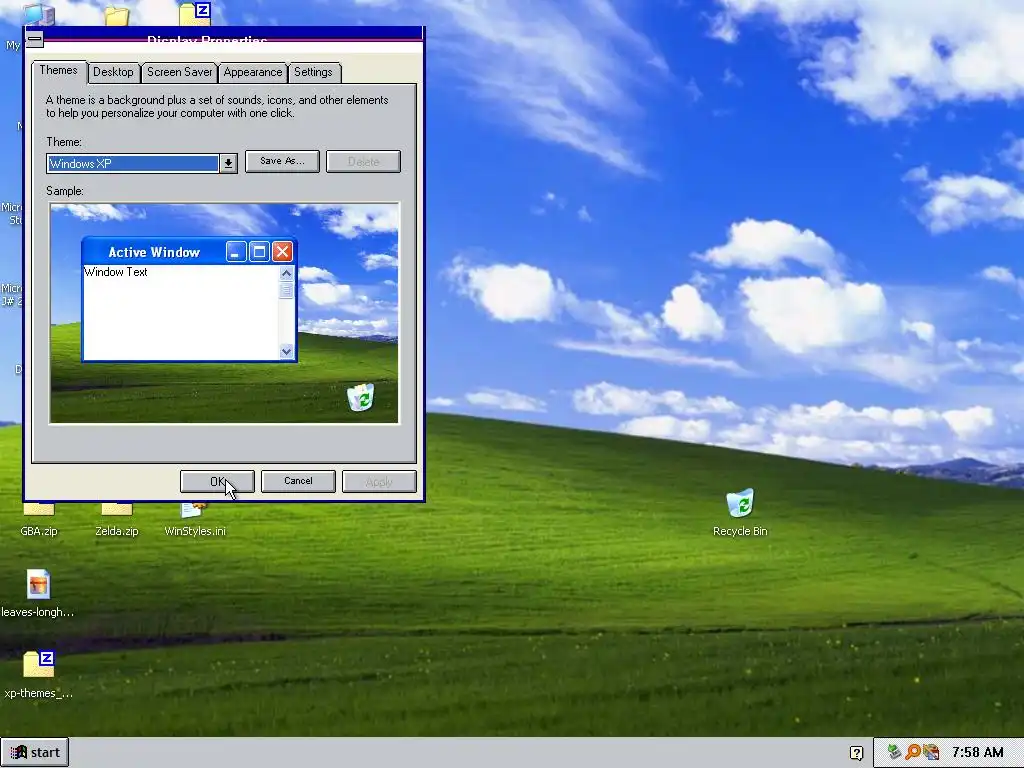1024x768 pixels.
Task: Click the sample window scroll-down arrow
Action: click(286, 351)
